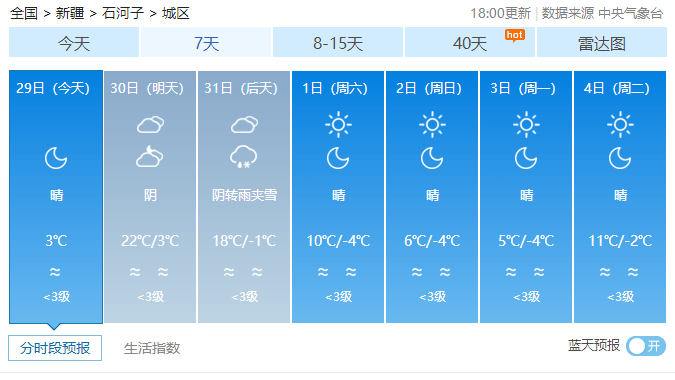Switch to the 8-15天 forecast tab
This screenshot has height=380, width=675.
coord(338,43)
